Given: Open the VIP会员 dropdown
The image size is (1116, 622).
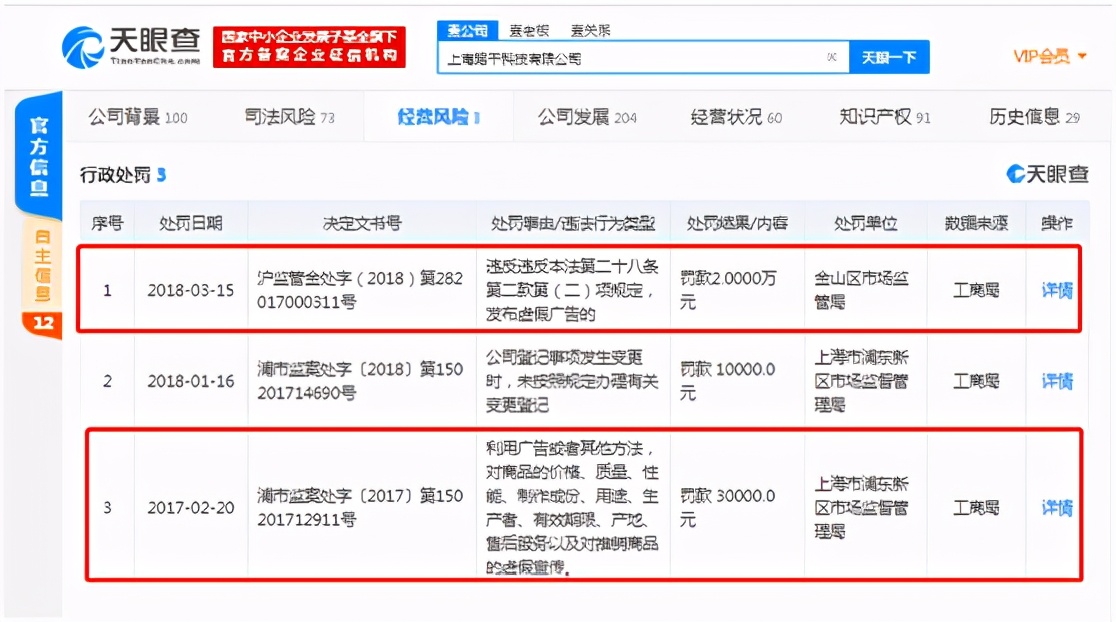Looking at the screenshot, I should tap(1043, 57).
